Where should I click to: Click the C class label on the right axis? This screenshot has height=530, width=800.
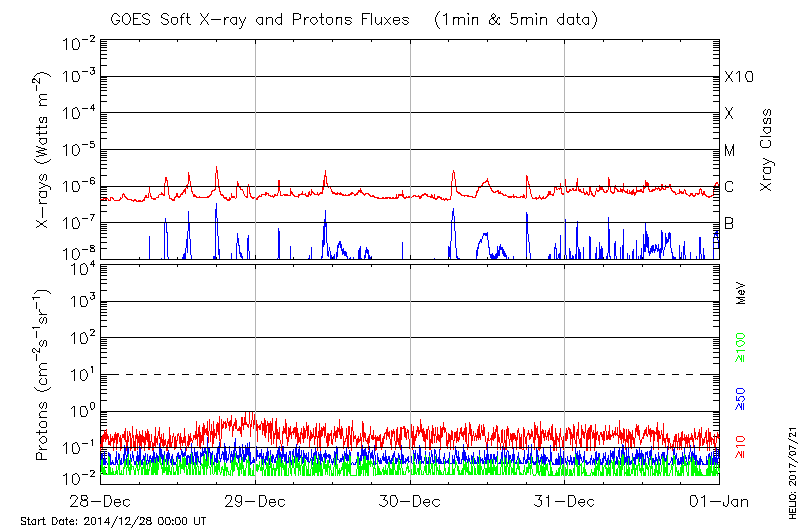tap(729, 187)
